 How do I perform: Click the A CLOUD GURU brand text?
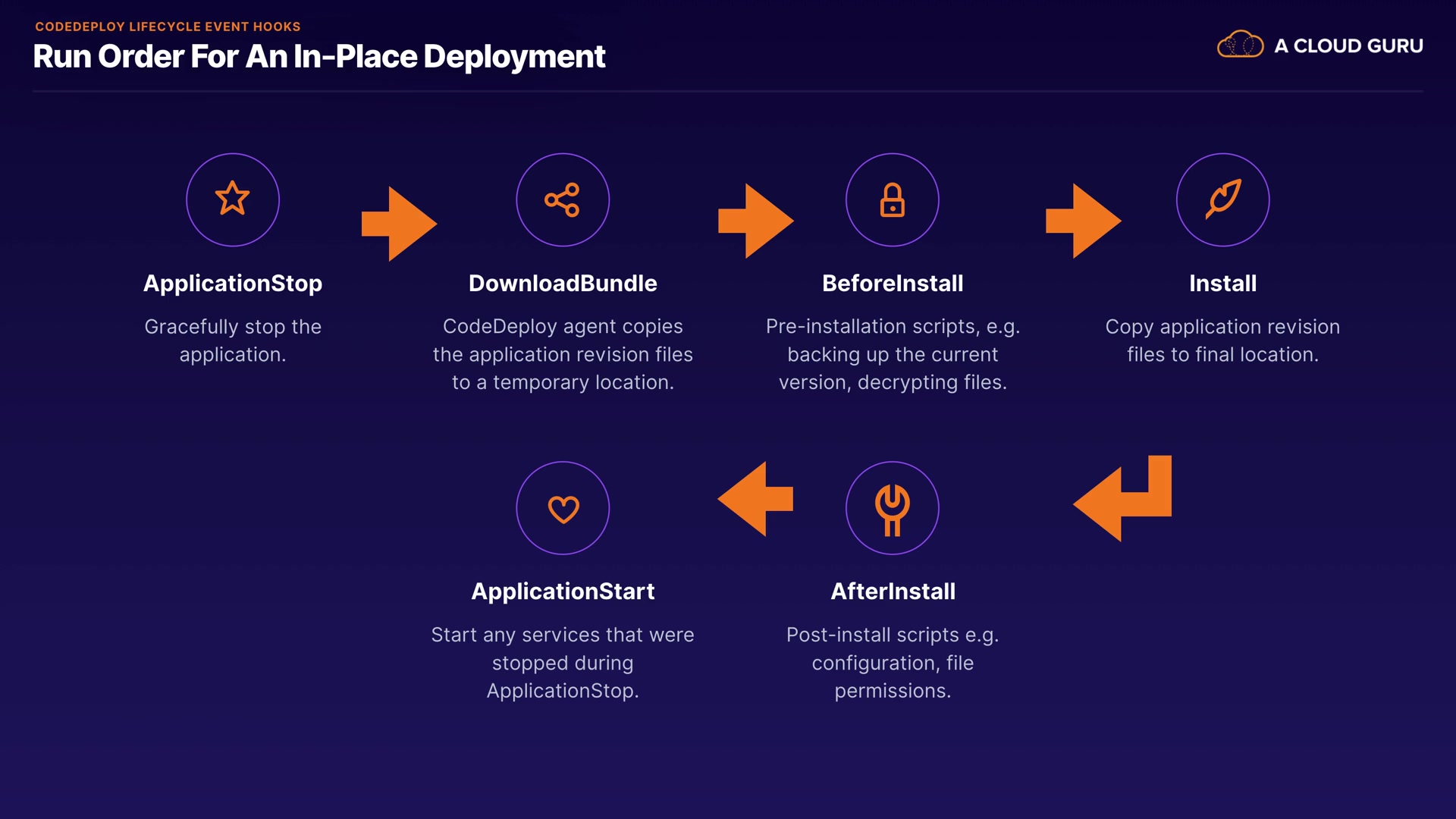[1348, 45]
